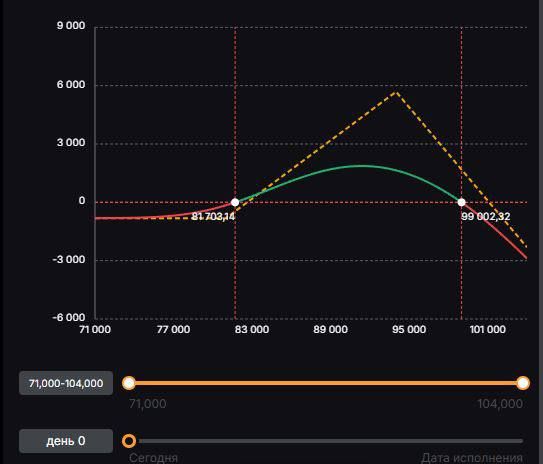Screen dimensions: 543x464
Task: Click the 71 000 x-axis label
Action: click(x=95, y=329)
